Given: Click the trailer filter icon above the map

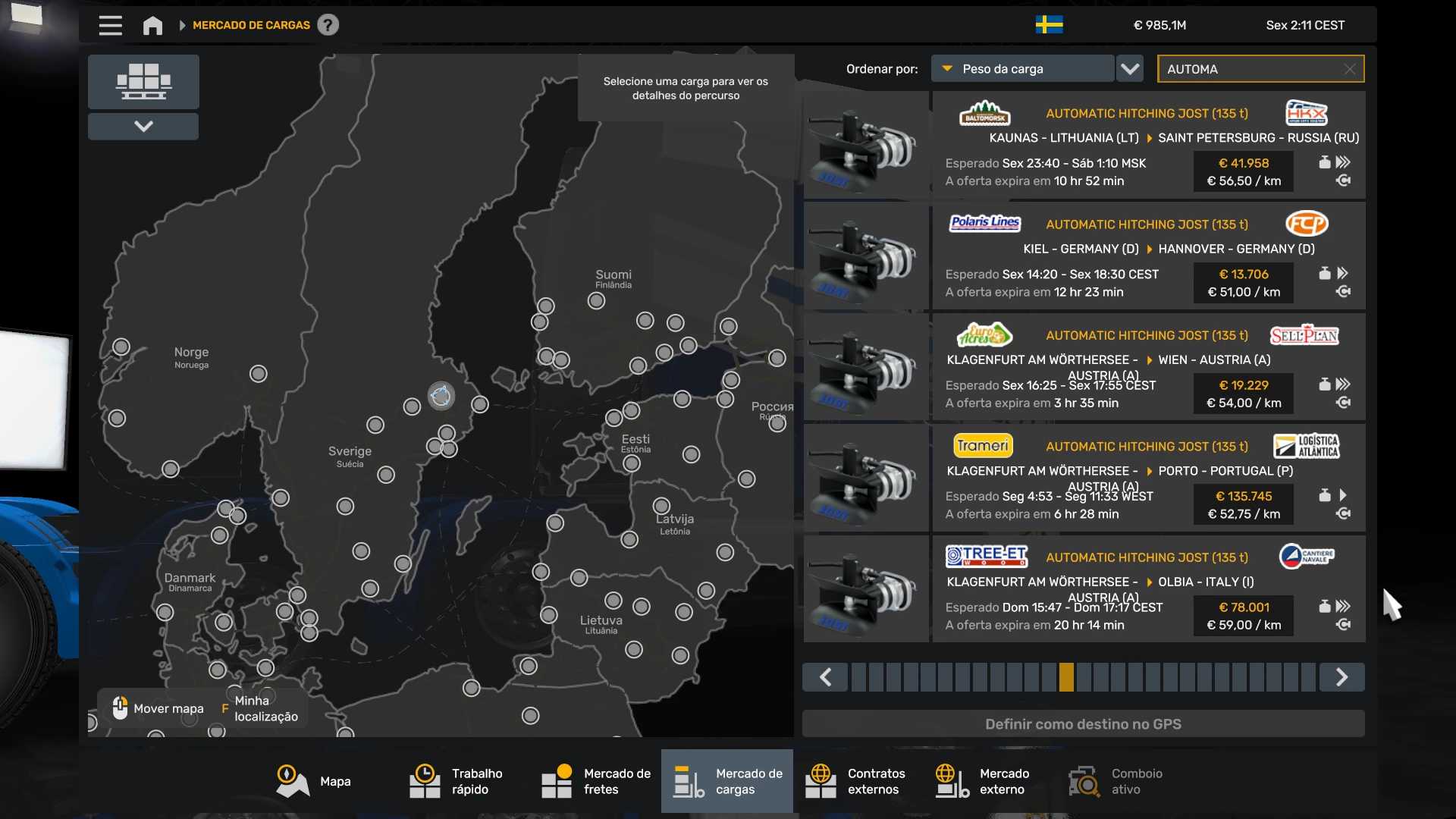Looking at the screenshot, I should pos(143,81).
